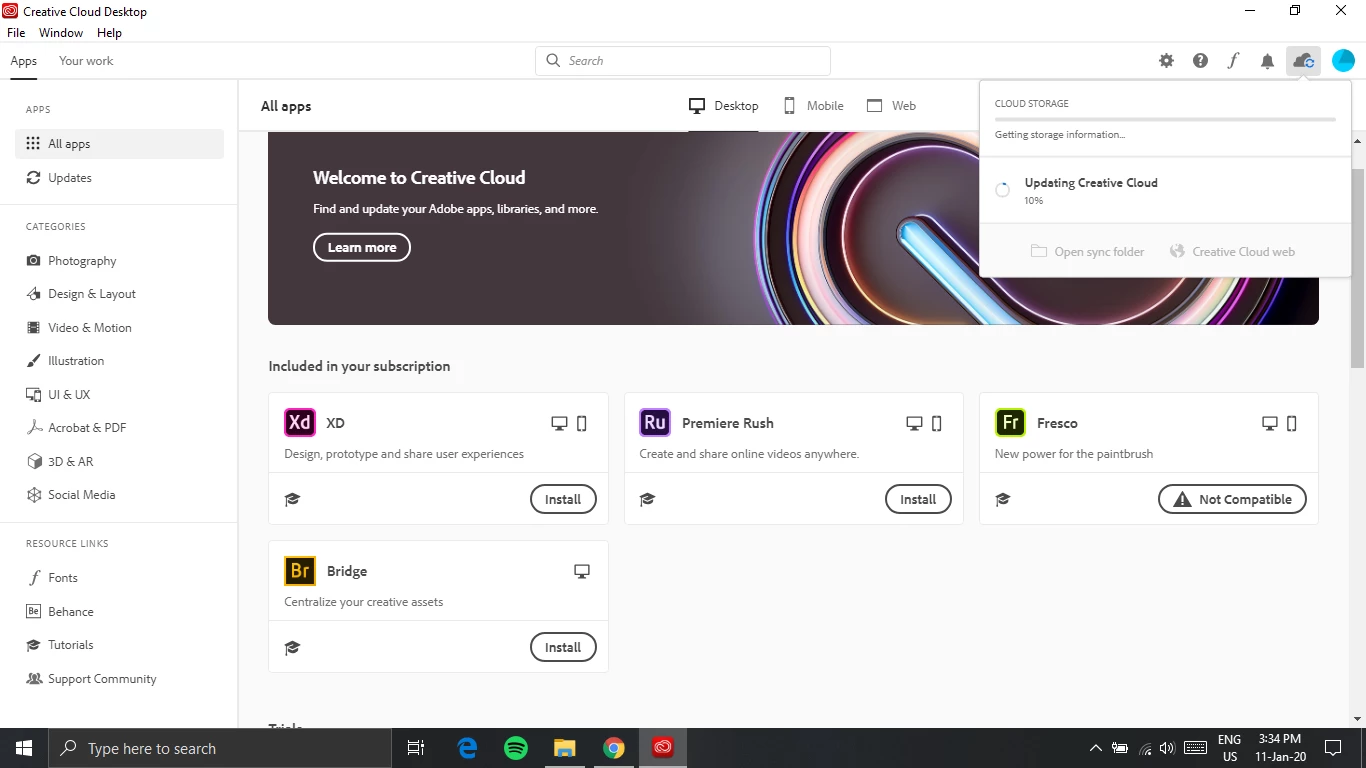Screen dimensions: 1366x768
Task: Open the Windows Start button
Action: coord(24,748)
